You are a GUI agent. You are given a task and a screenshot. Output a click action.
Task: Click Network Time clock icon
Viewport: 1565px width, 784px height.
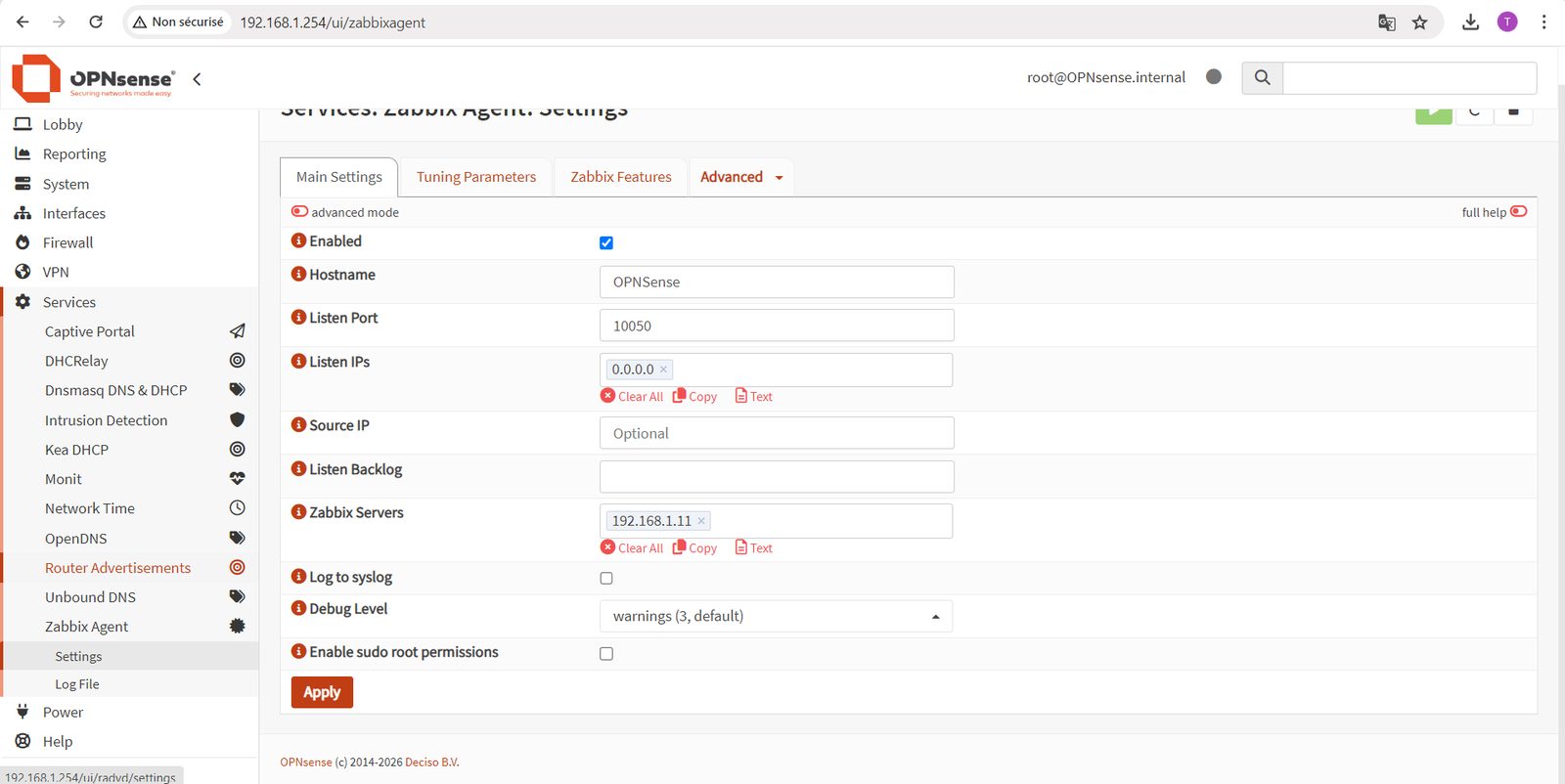click(x=237, y=508)
